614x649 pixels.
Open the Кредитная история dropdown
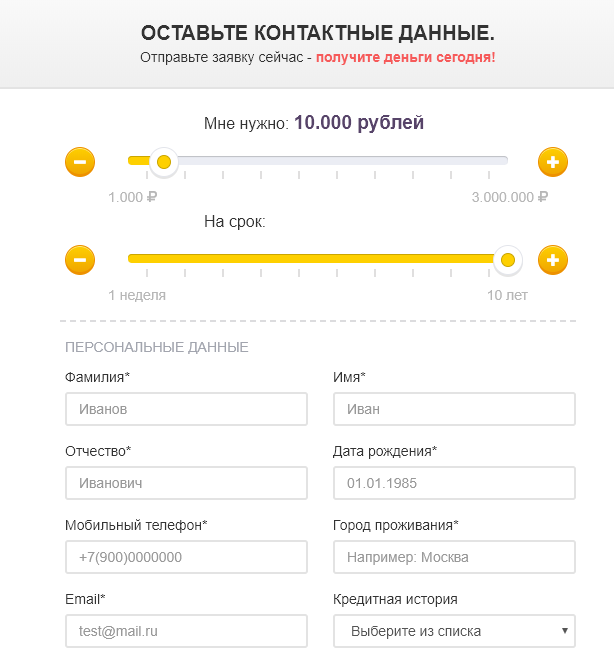point(454,631)
